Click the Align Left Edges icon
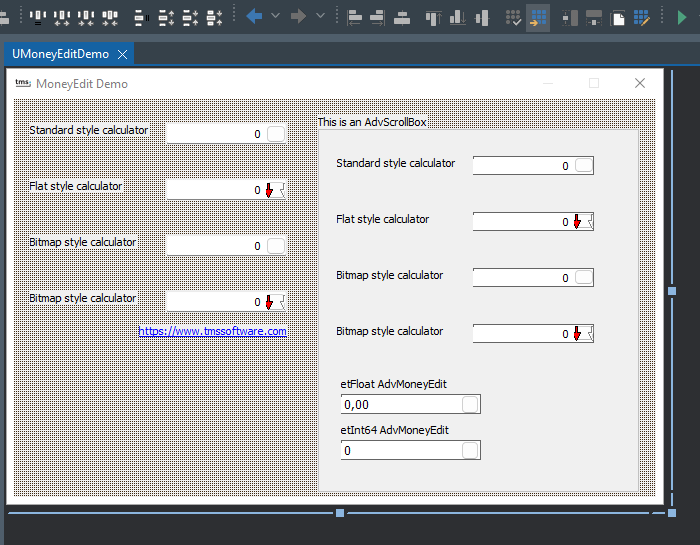 click(354, 18)
